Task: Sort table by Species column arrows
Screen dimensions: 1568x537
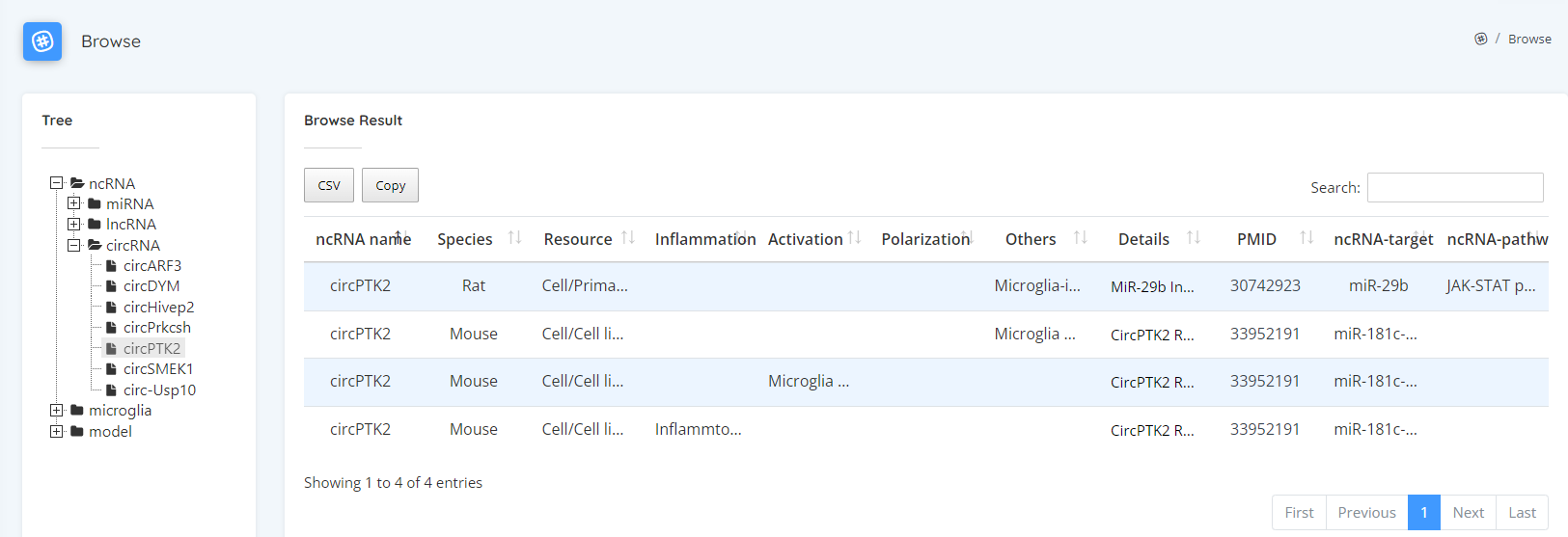Action: tap(514, 238)
